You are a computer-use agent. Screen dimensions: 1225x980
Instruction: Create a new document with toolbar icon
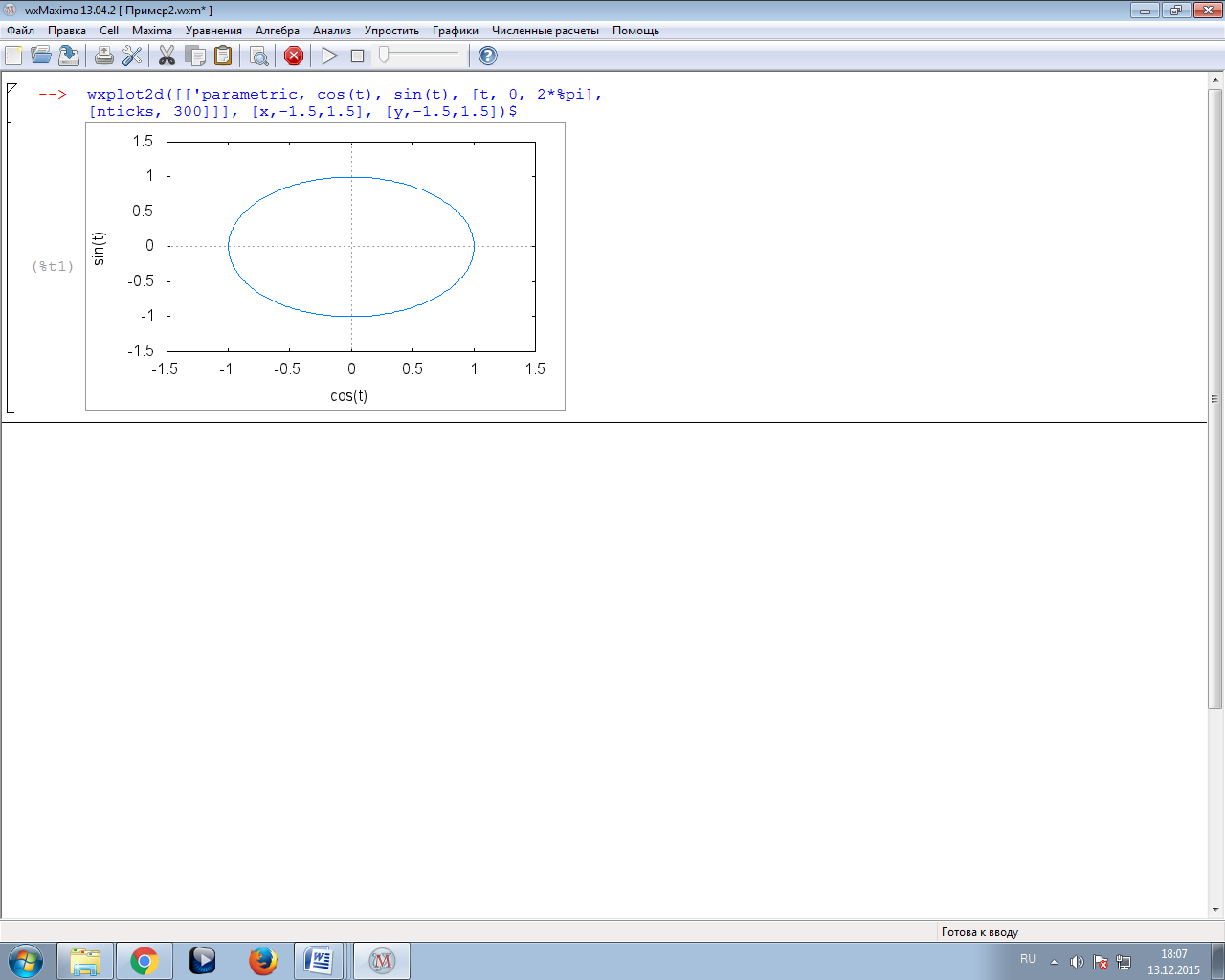pyautogui.click(x=13, y=56)
